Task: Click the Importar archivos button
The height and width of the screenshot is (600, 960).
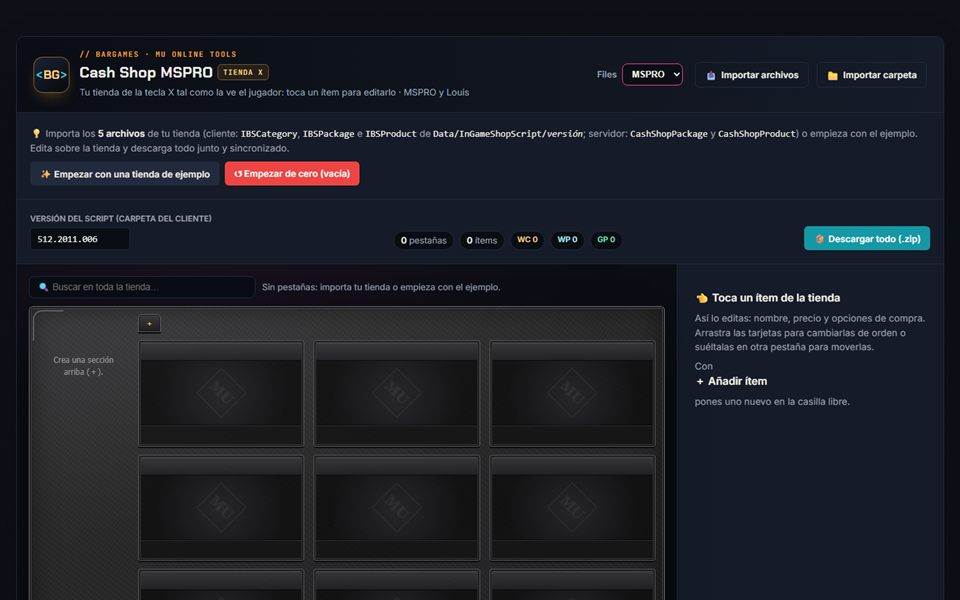Action: (x=752, y=75)
